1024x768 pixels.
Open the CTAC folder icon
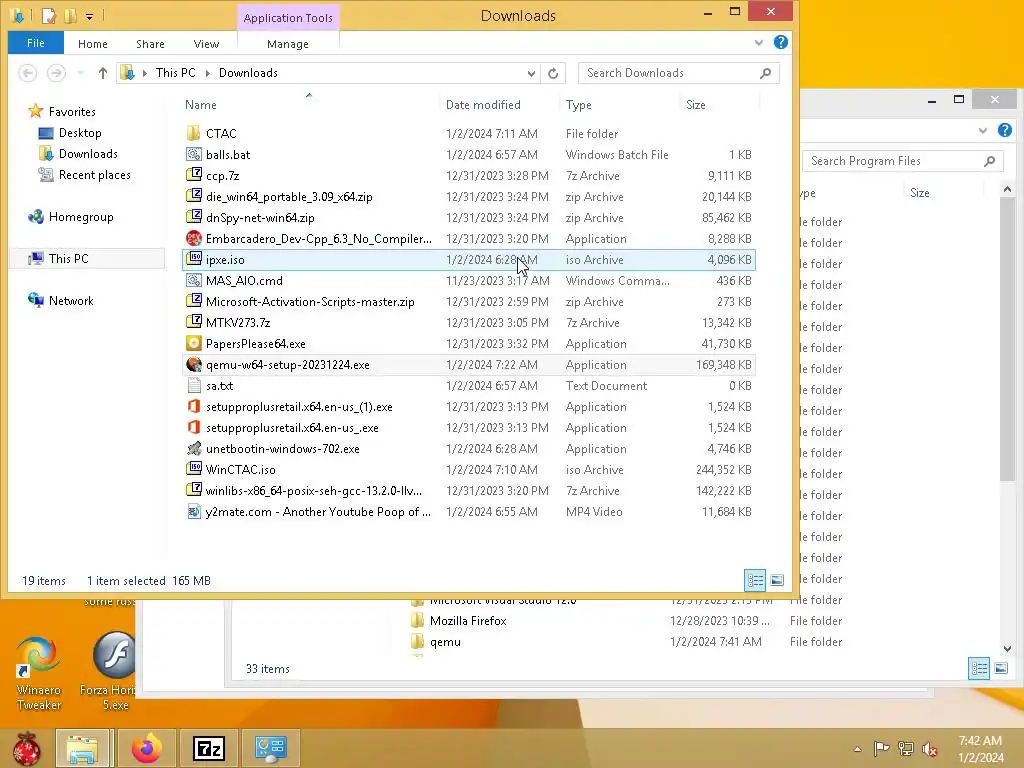pyautogui.click(x=193, y=133)
